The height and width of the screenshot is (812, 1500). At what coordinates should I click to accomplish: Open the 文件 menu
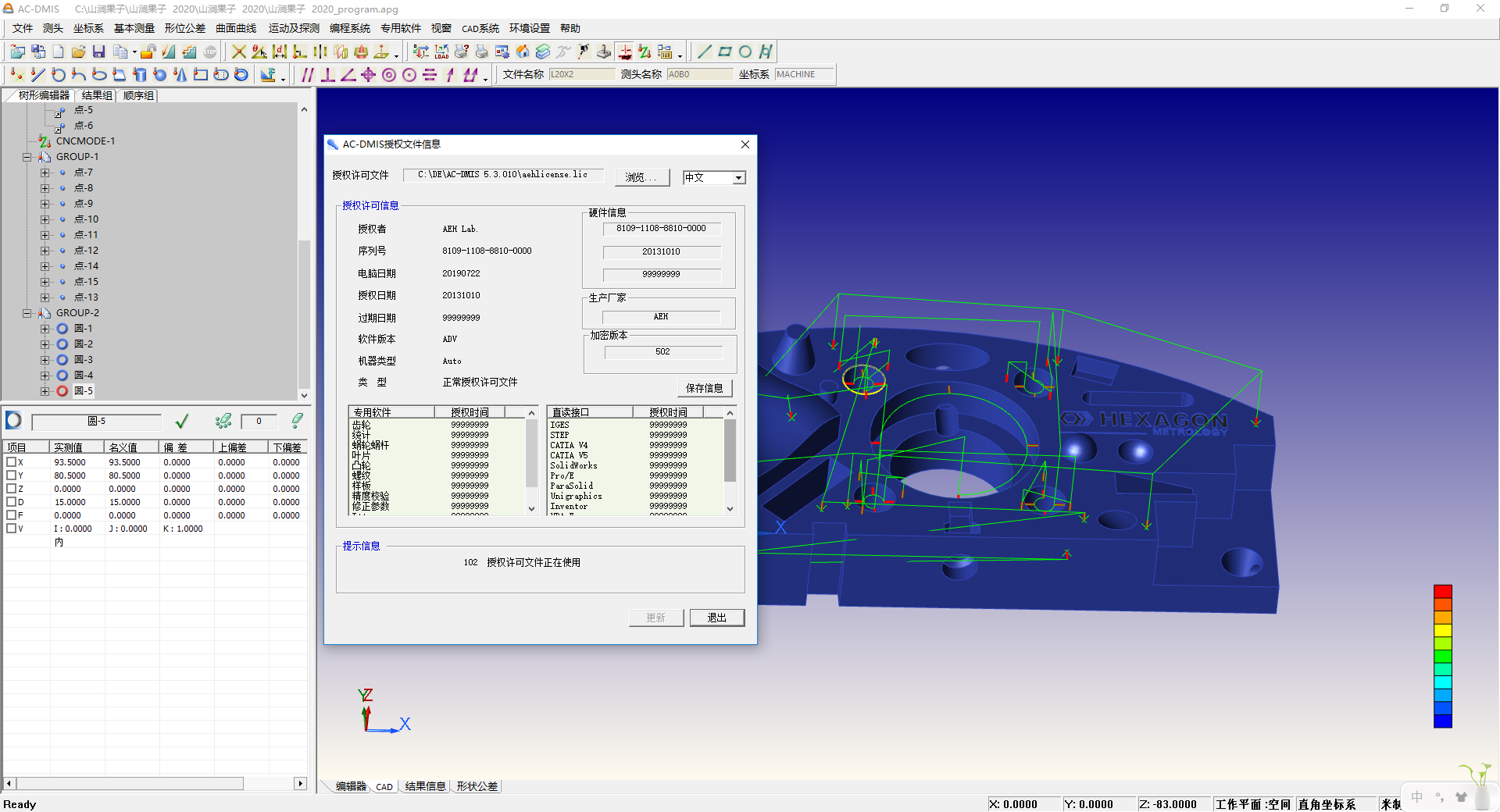click(23, 28)
